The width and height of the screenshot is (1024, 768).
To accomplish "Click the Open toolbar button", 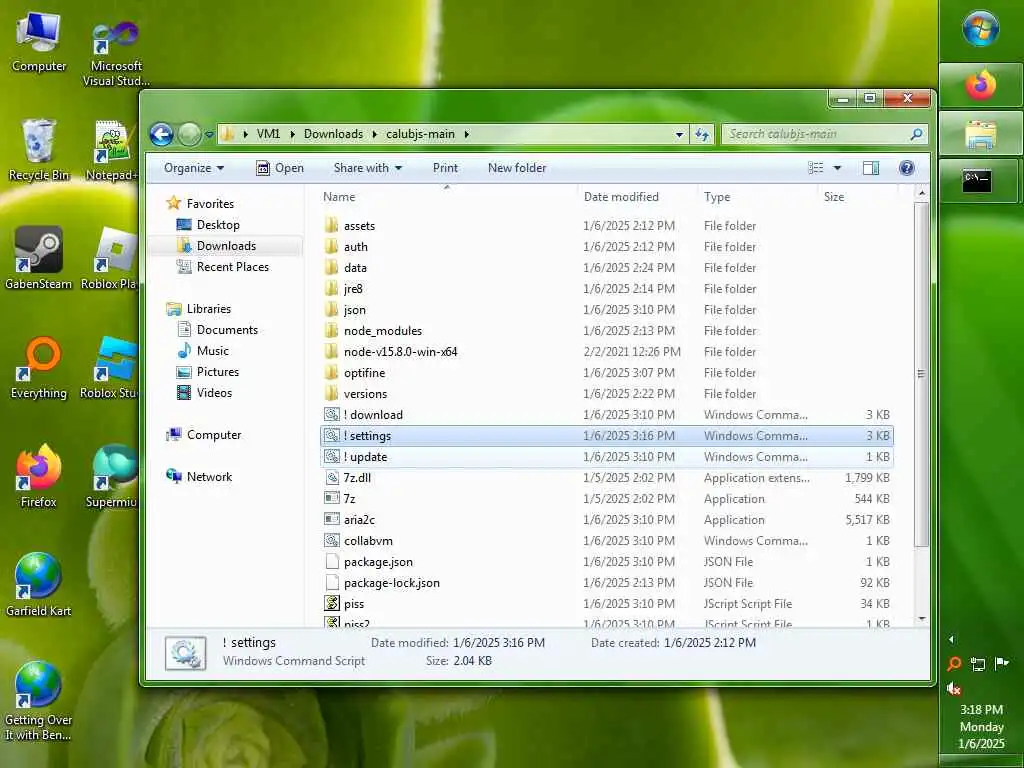I will [280, 168].
